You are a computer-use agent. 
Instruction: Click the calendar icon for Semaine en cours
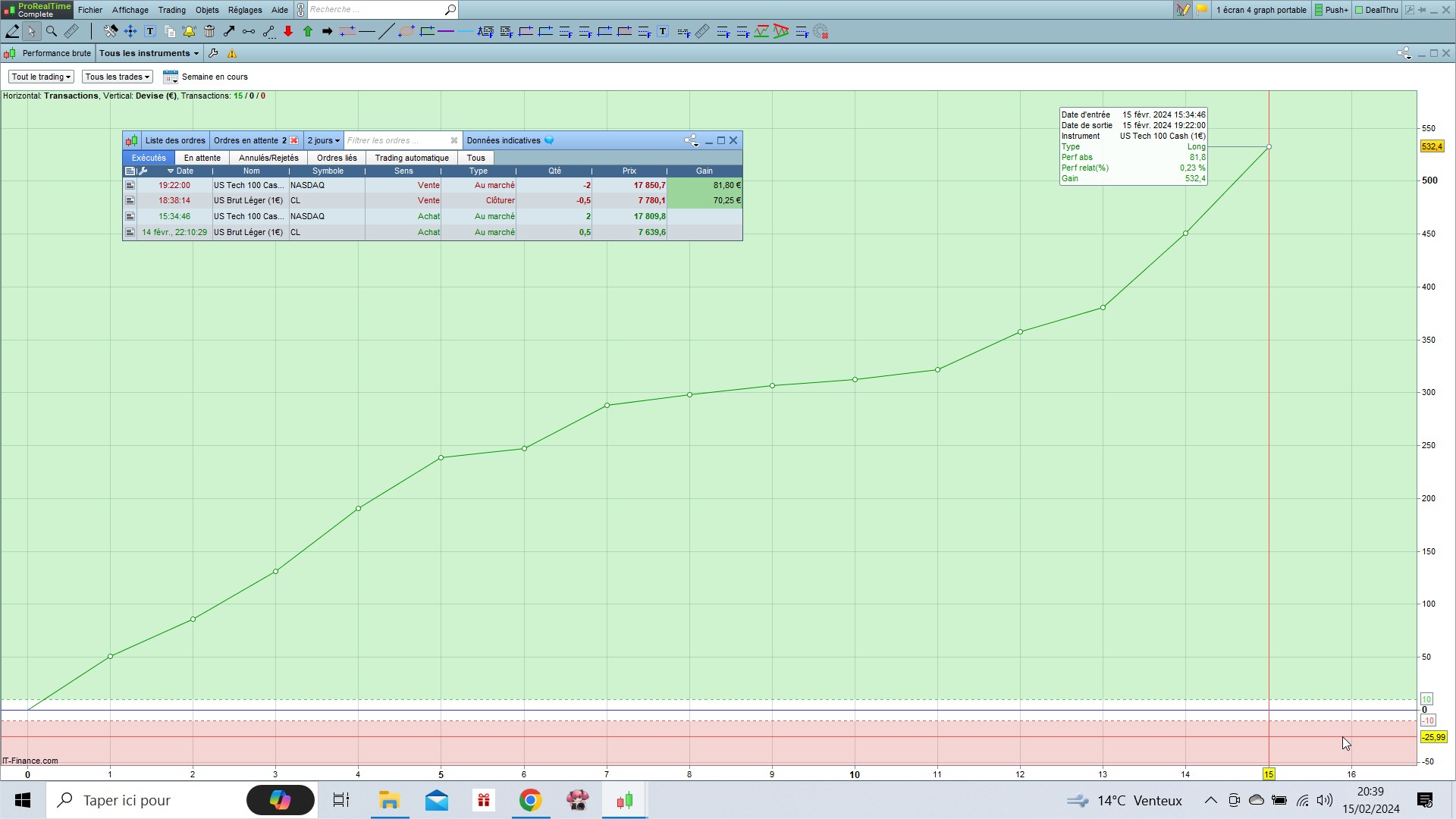(x=171, y=77)
